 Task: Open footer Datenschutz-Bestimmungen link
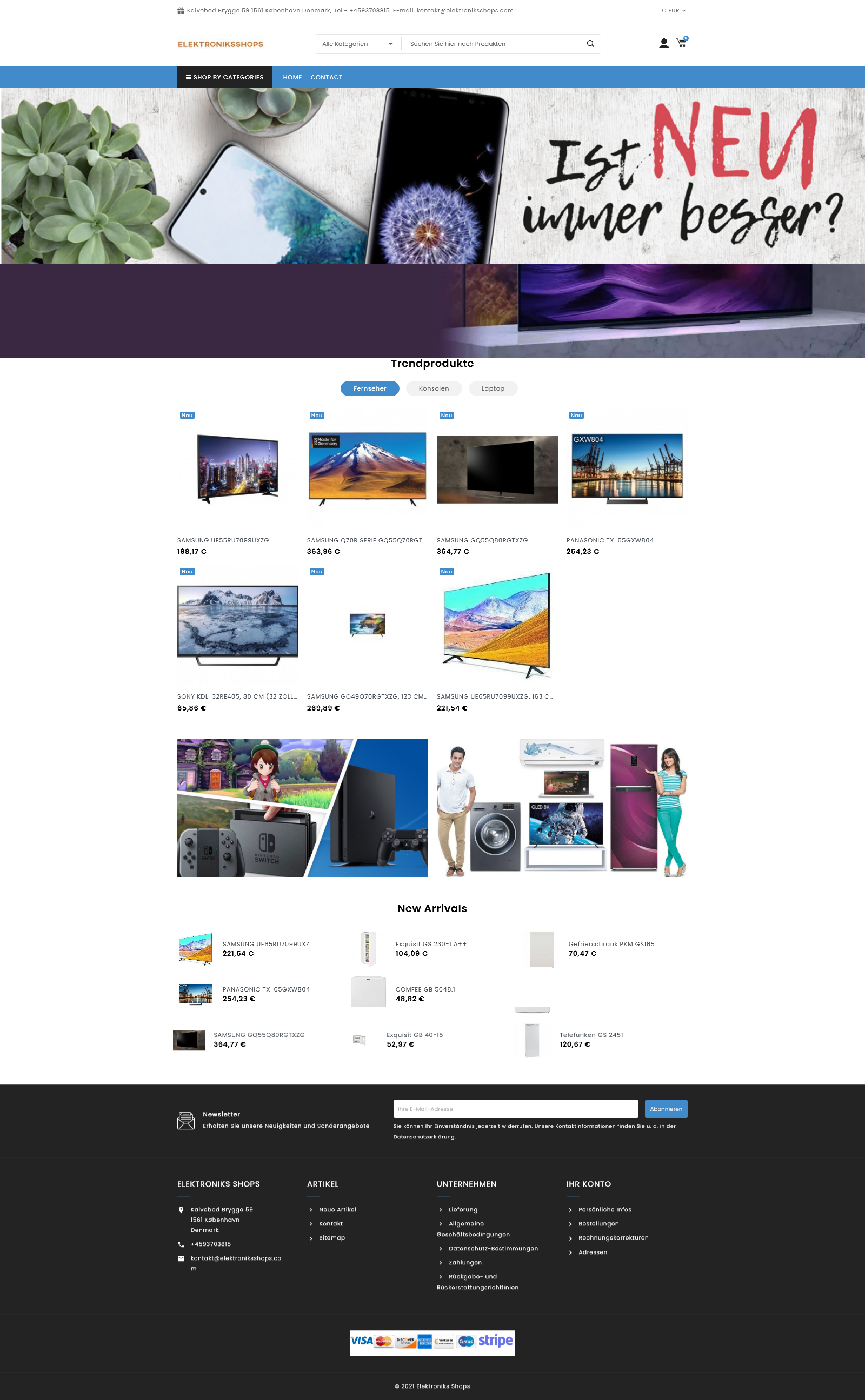(493, 1249)
